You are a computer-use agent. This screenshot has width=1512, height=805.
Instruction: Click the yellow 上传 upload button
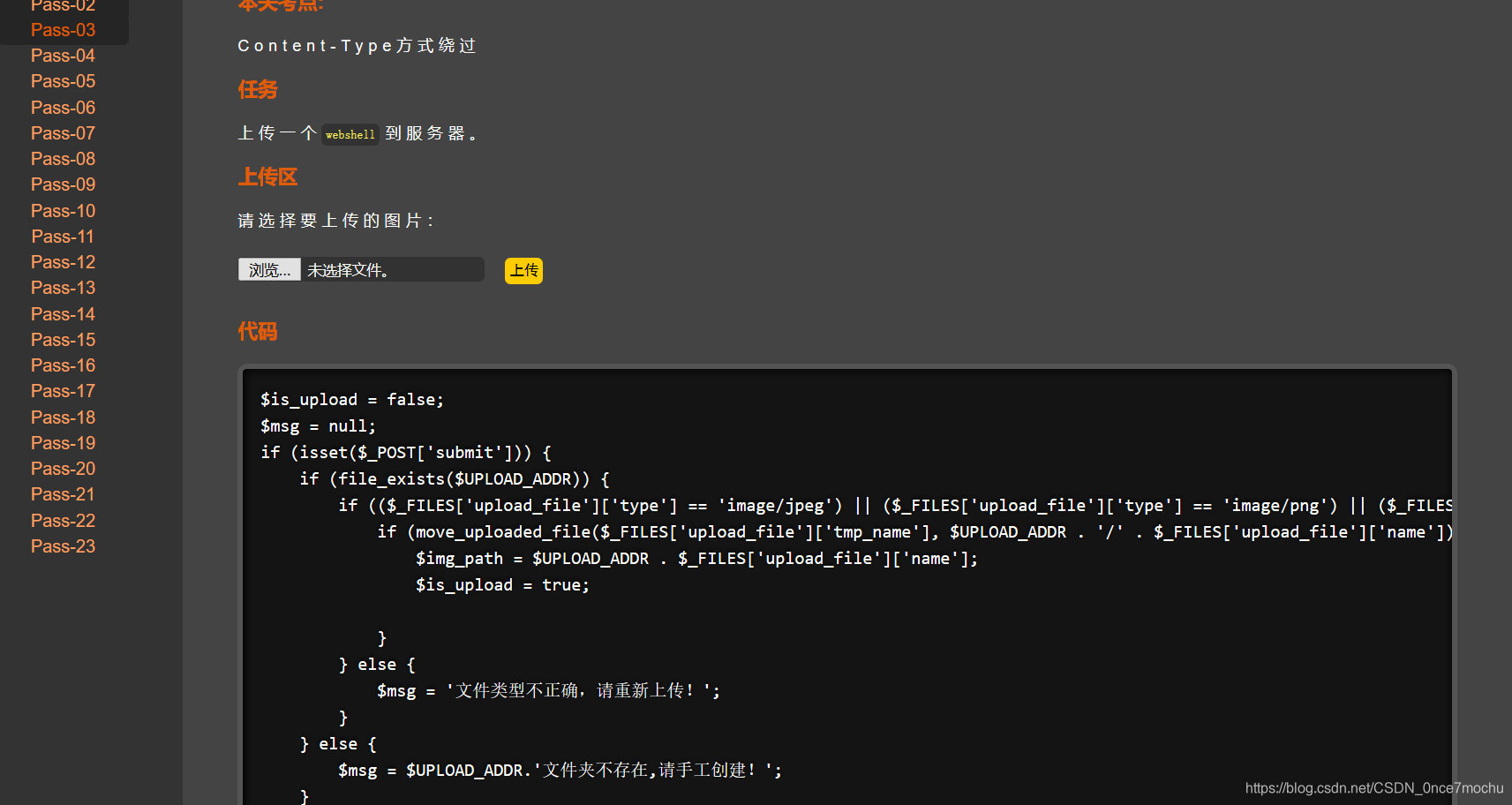click(523, 270)
